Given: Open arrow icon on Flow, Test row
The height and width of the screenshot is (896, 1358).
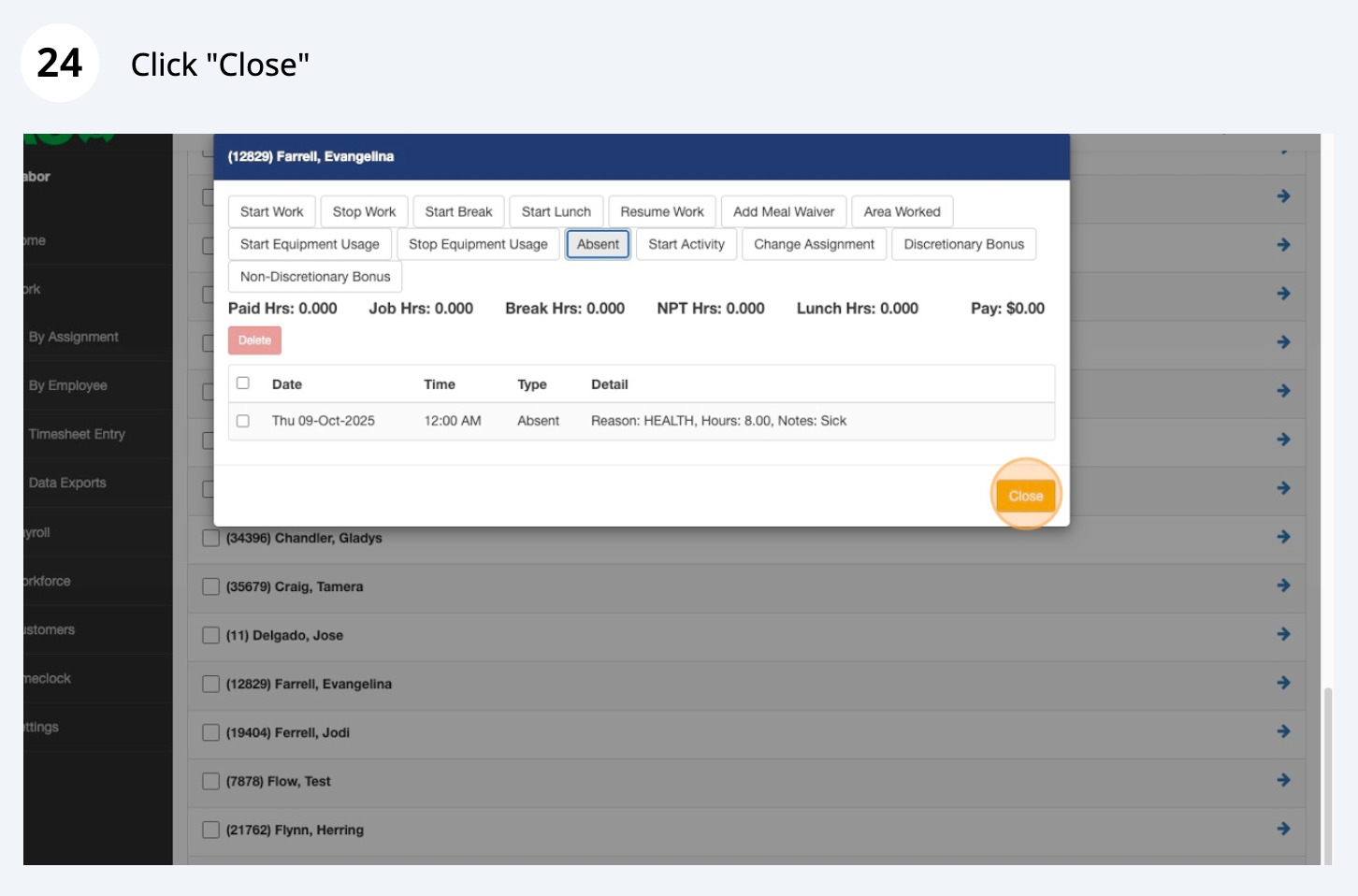Looking at the screenshot, I should click(1283, 780).
